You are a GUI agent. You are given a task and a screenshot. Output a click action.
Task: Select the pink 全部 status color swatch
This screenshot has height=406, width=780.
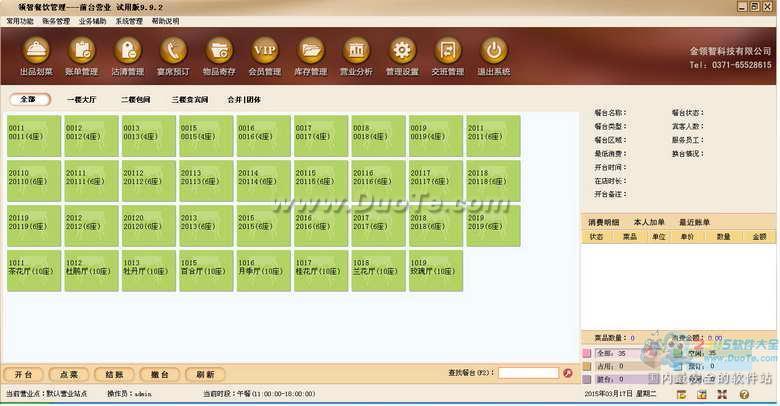click(x=586, y=354)
